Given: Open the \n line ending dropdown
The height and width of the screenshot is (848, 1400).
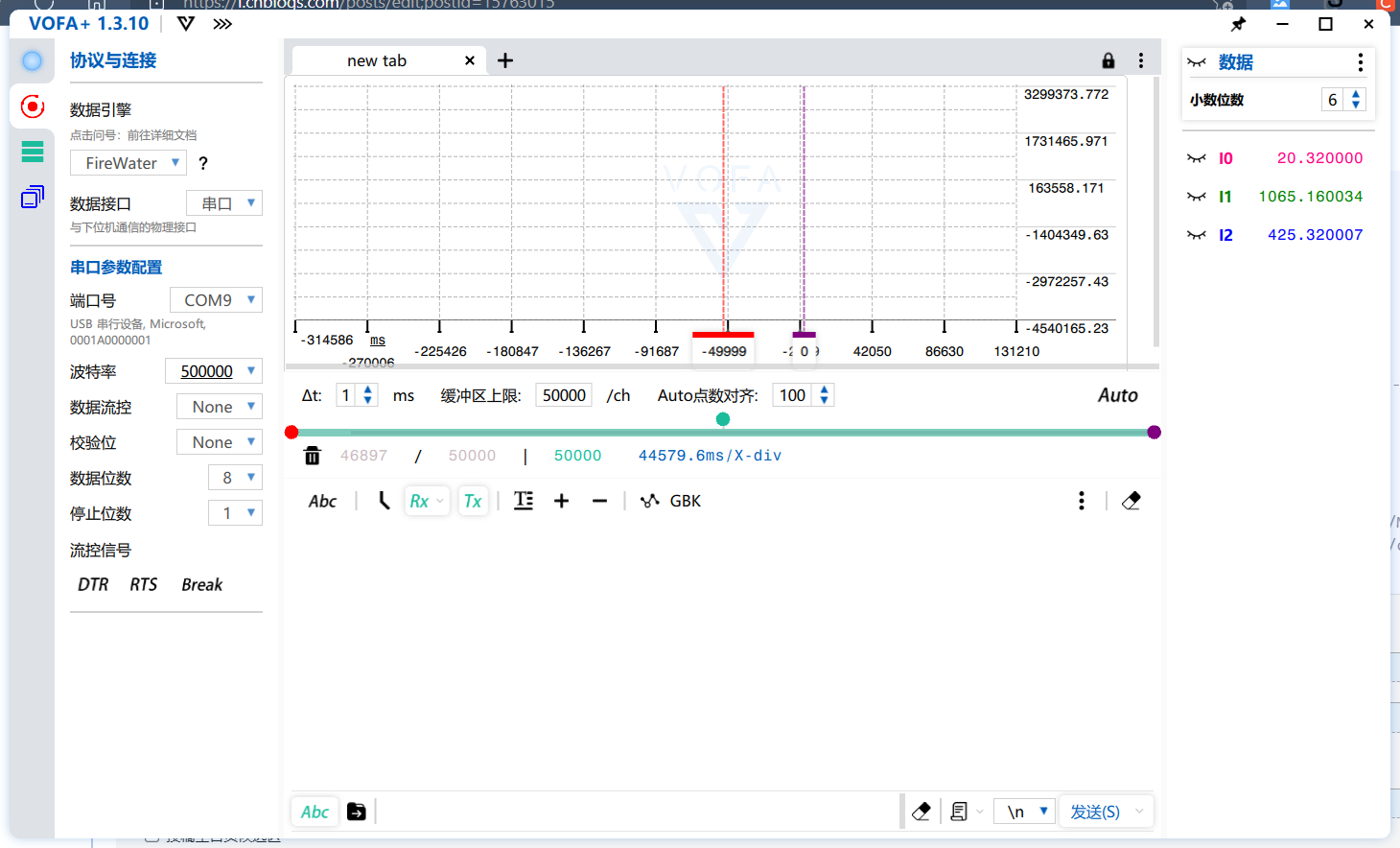Looking at the screenshot, I should click(x=1025, y=812).
